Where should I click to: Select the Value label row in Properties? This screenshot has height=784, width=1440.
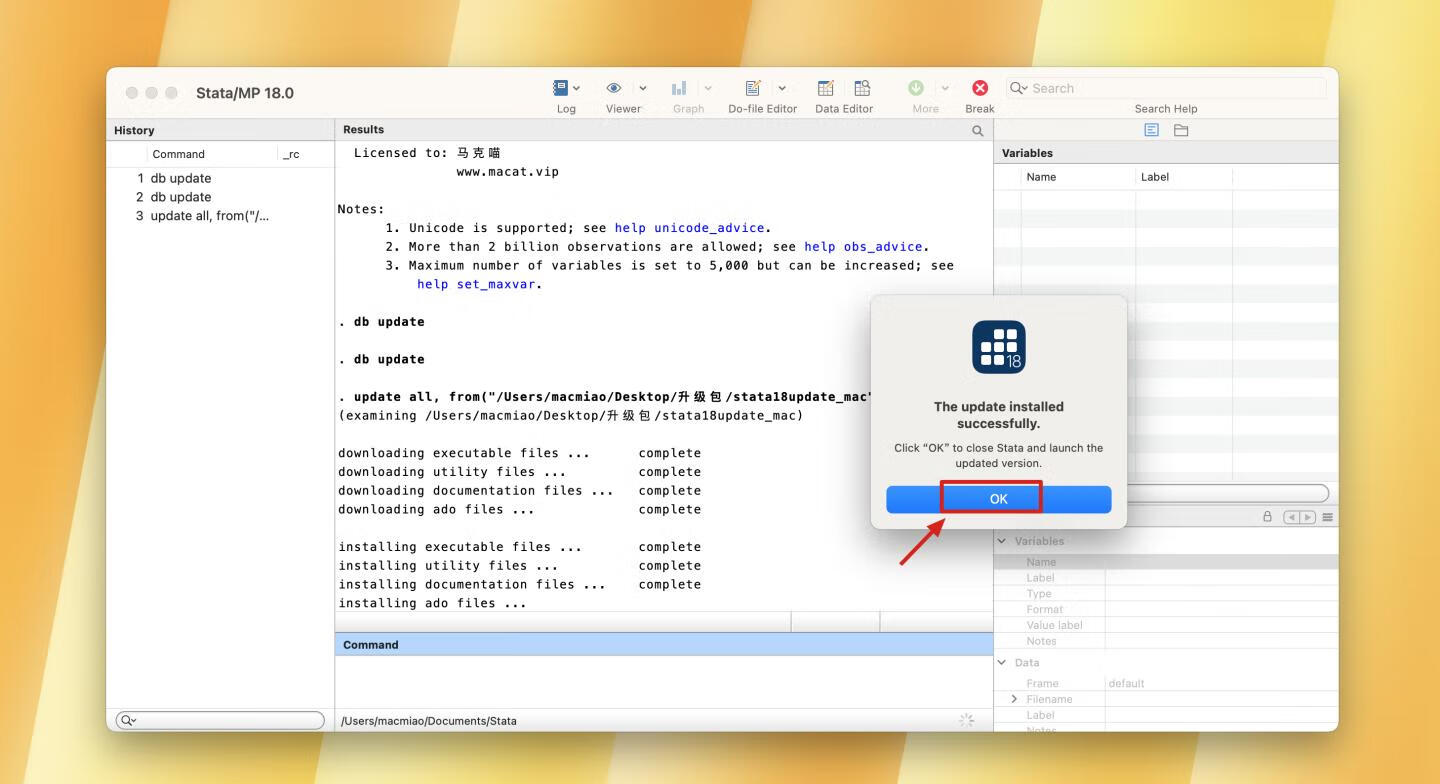[x=1166, y=625]
